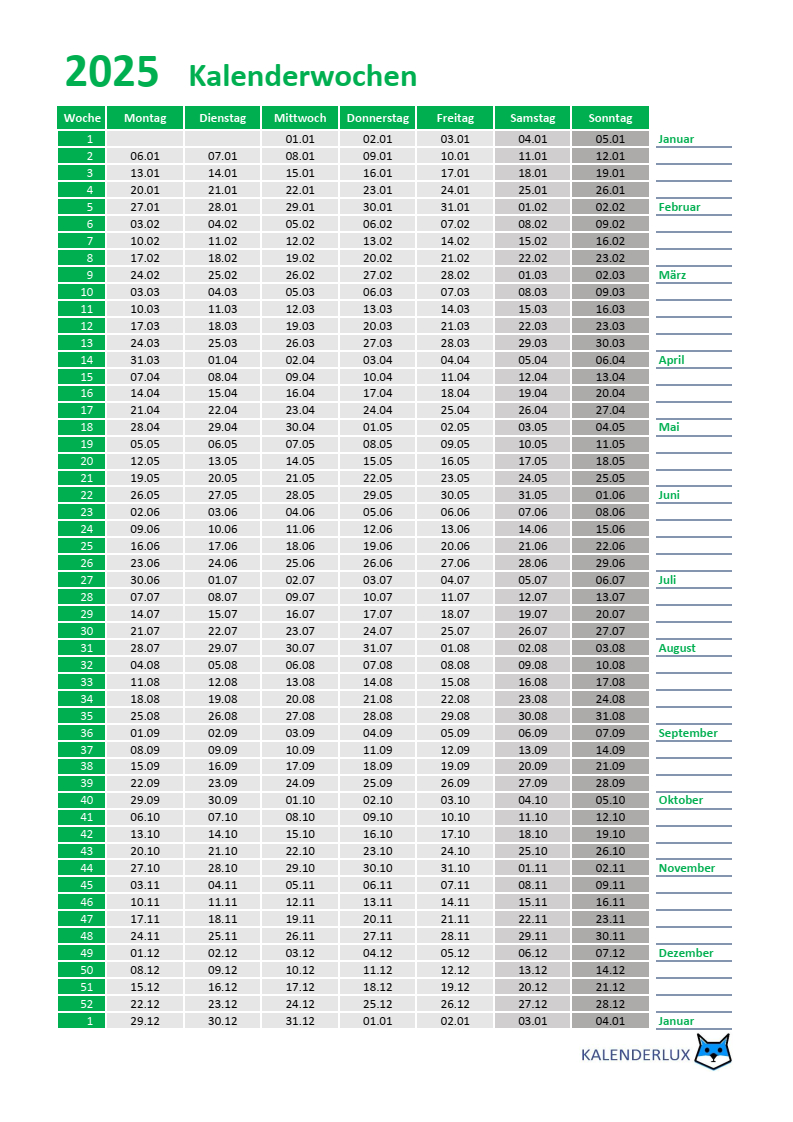Select the Freitag column header
Image resolution: width=793 pixels, height=1122 pixels.
click(x=455, y=118)
